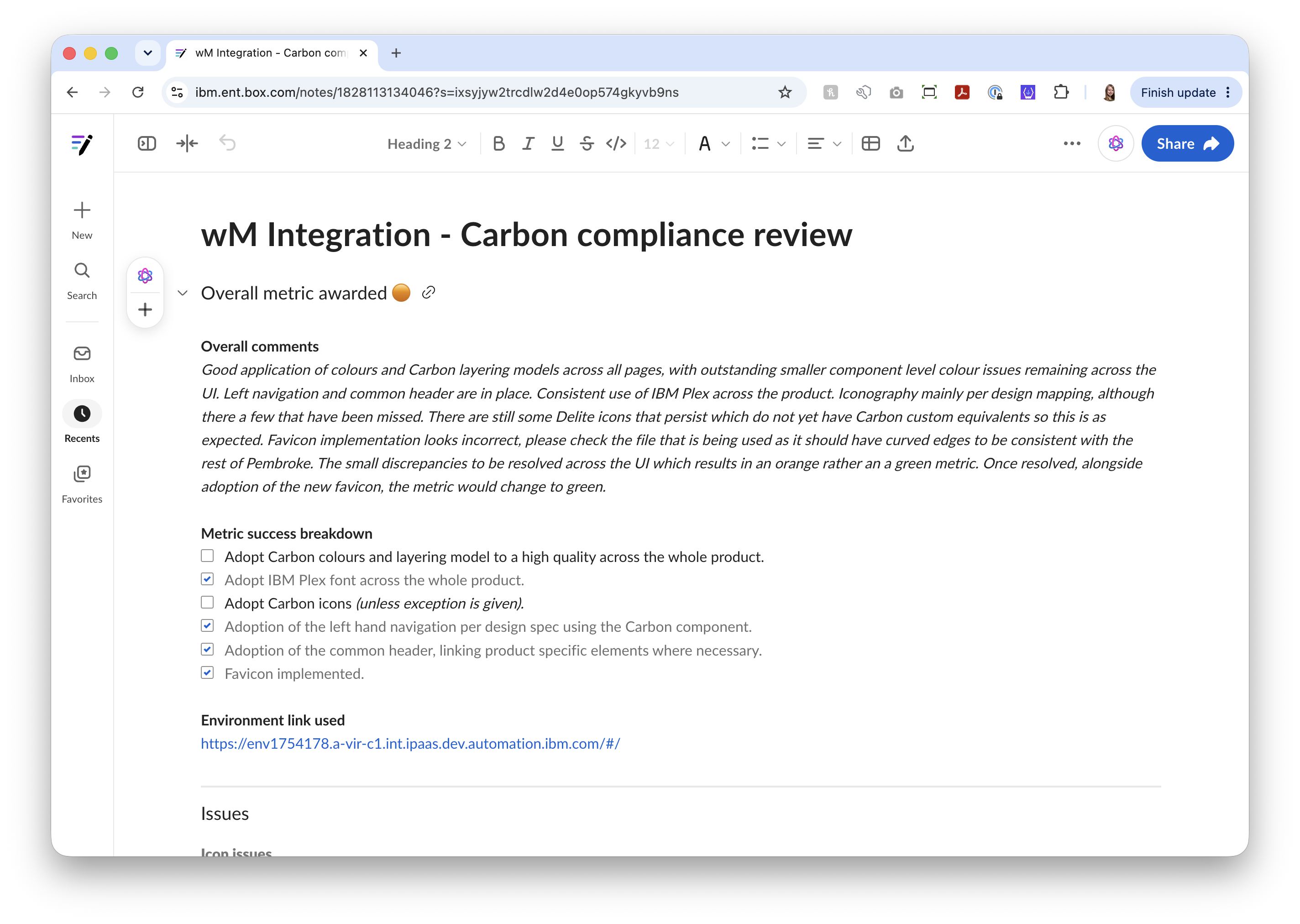This screenshot has height=924, width=1300.
Task: Check Adopt Carbon colours and layering checkbox
Action: pos(208,556)
